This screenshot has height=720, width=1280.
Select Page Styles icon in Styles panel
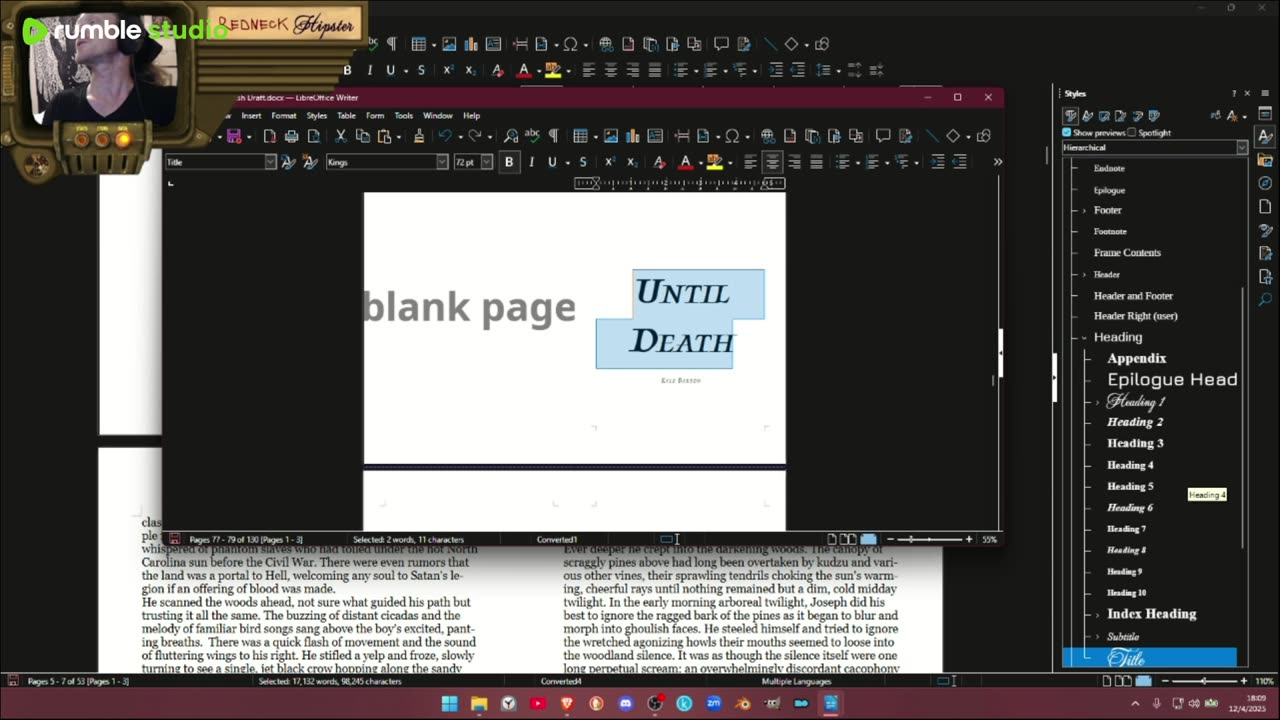tap(1120, 116)
